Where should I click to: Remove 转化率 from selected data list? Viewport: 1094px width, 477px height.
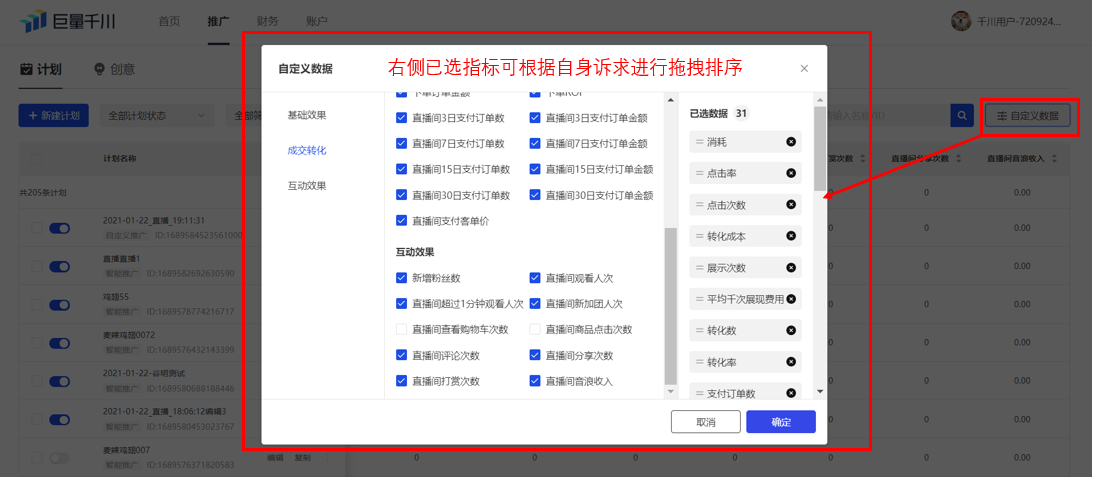pyautogui.click(x=790, y=362)
